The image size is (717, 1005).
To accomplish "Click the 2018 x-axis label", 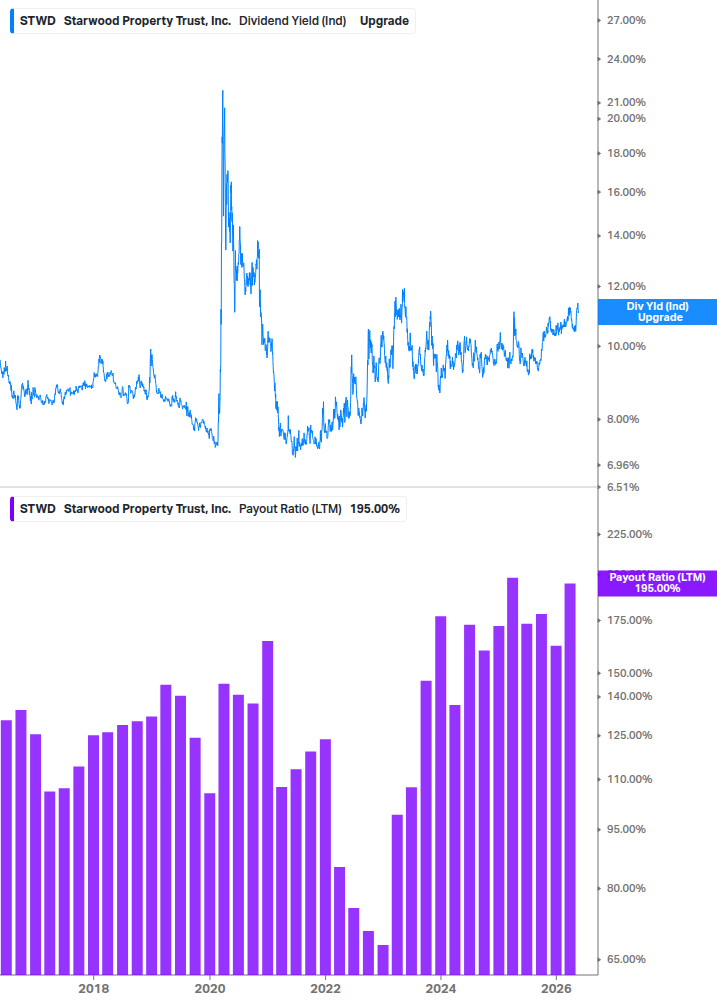I will click(x=94, y=989).
